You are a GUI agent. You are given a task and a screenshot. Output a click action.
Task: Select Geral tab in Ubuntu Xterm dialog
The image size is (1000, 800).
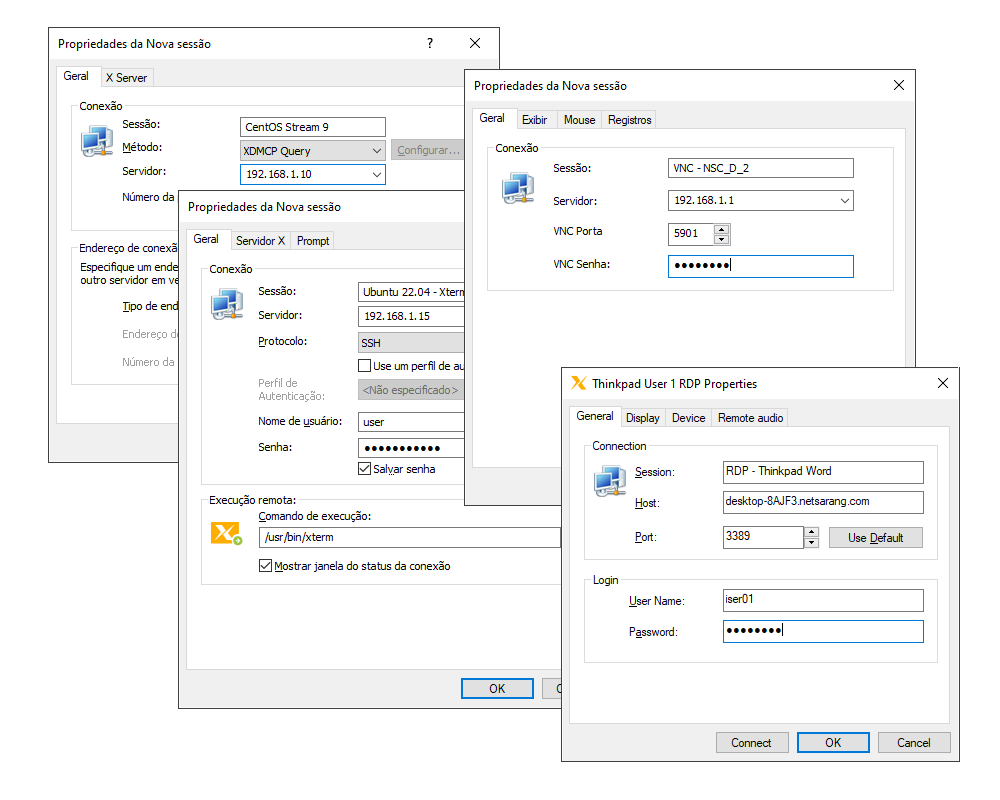tap(206, 239)
